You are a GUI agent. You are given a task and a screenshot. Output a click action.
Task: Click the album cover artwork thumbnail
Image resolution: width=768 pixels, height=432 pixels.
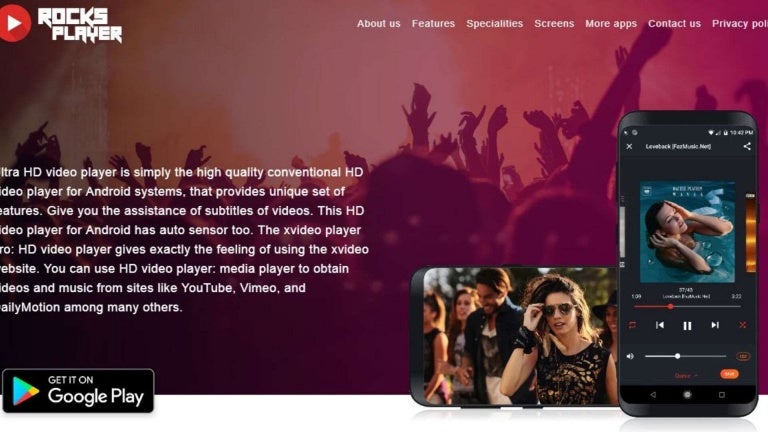pyautogui.click(x=687, y=232)
